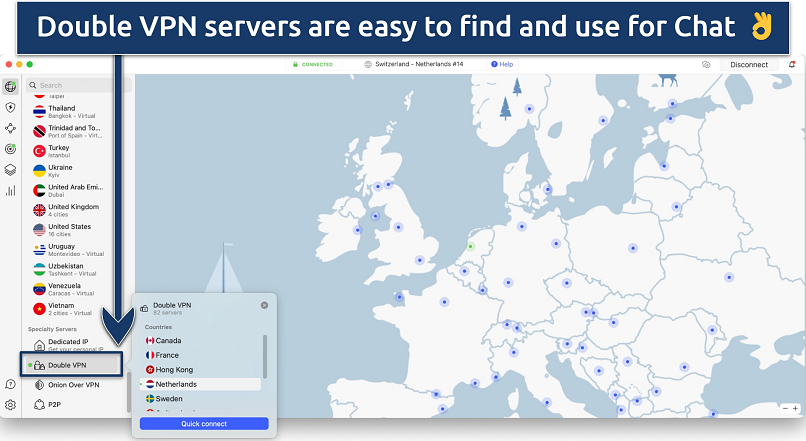Click the 'Thailand' country name
Image resolution: width=806 pixels, height=441 pixels.
pos(62,108)
